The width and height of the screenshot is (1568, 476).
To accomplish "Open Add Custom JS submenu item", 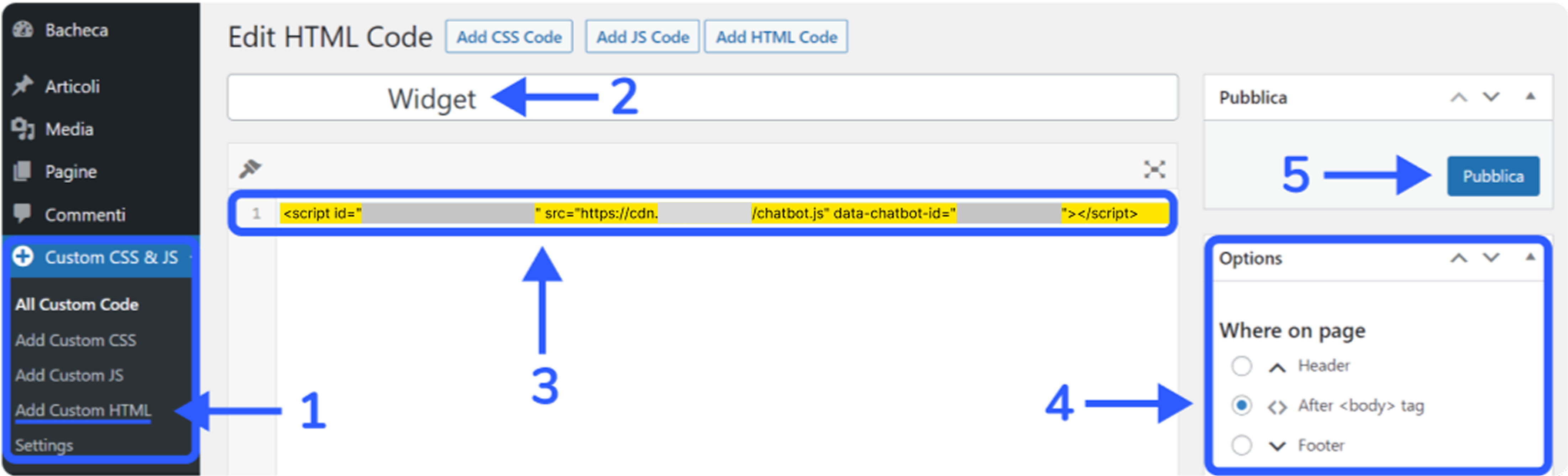I will pos(69,375).
